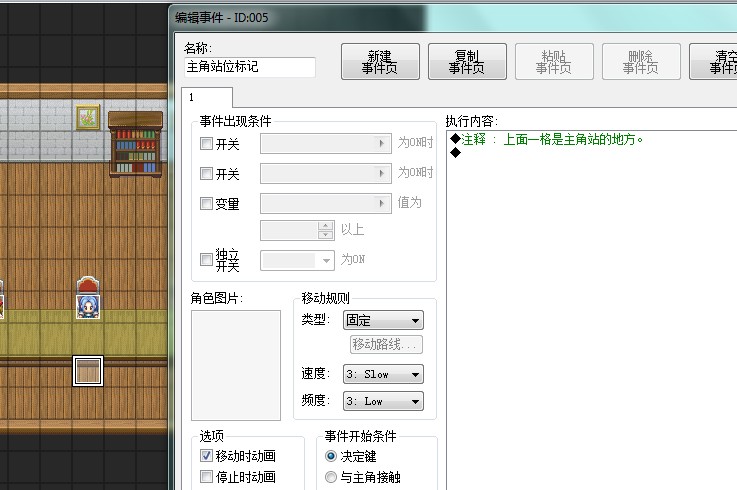Click the 新建事件页 button
Screen dimensions: 737x490
coord(380,62)
